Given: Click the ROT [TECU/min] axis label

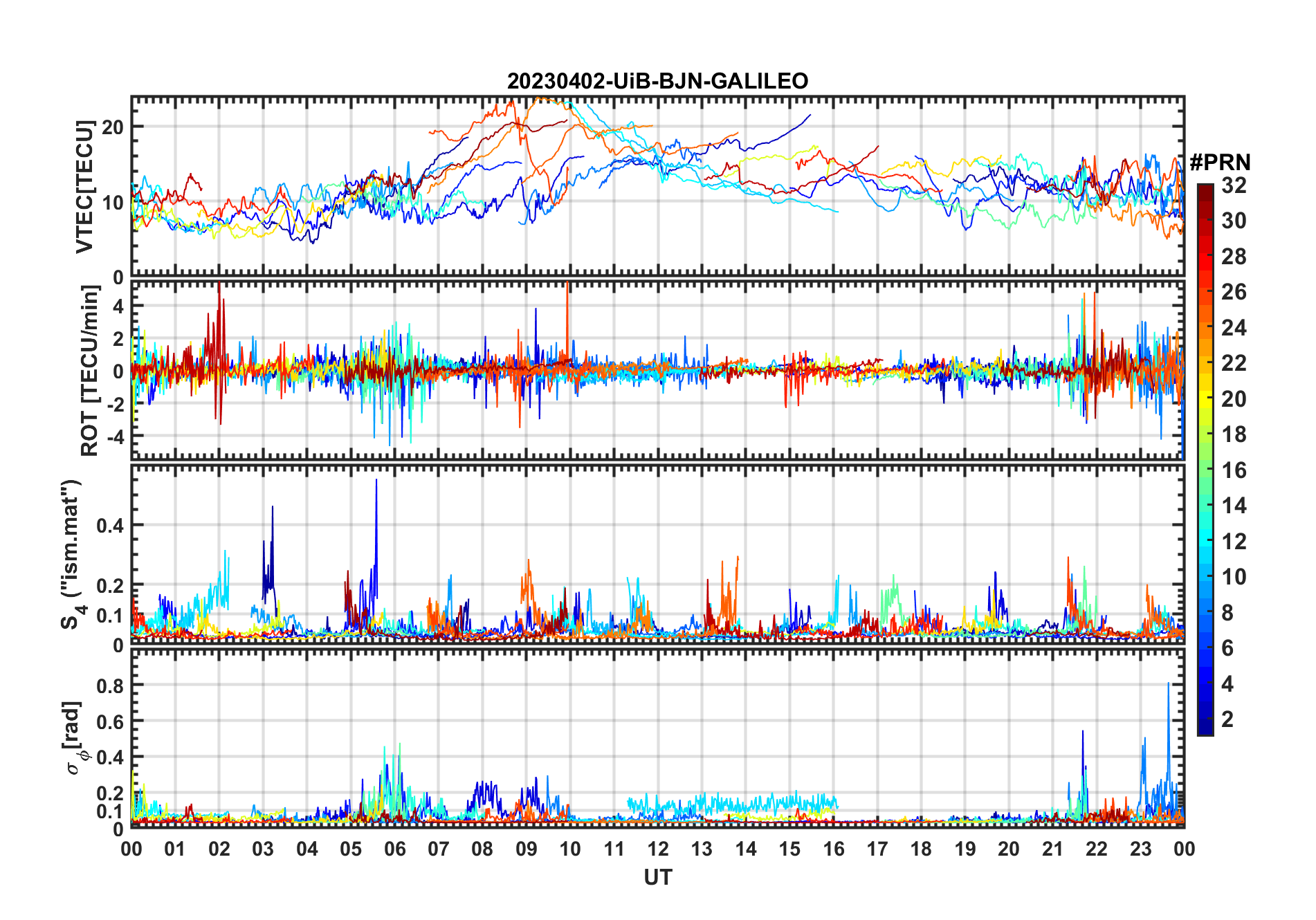Looking at the screenshot, I should [89, 371].
